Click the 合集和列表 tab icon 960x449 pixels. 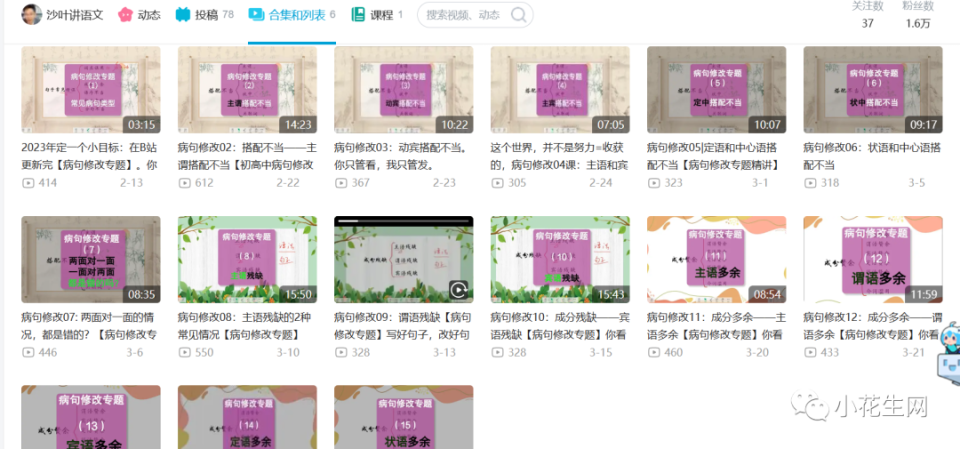coord(256,15)
